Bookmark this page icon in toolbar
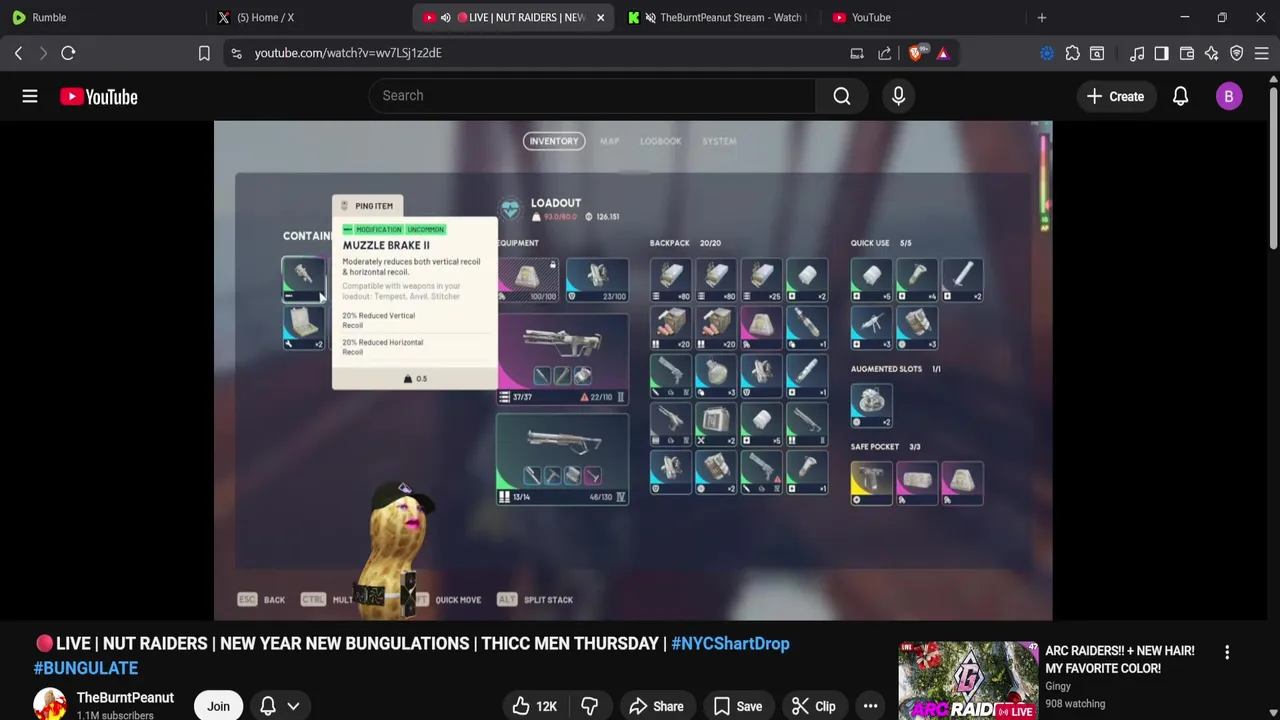This screenshot has height=720, width=1280. point(204,53)
